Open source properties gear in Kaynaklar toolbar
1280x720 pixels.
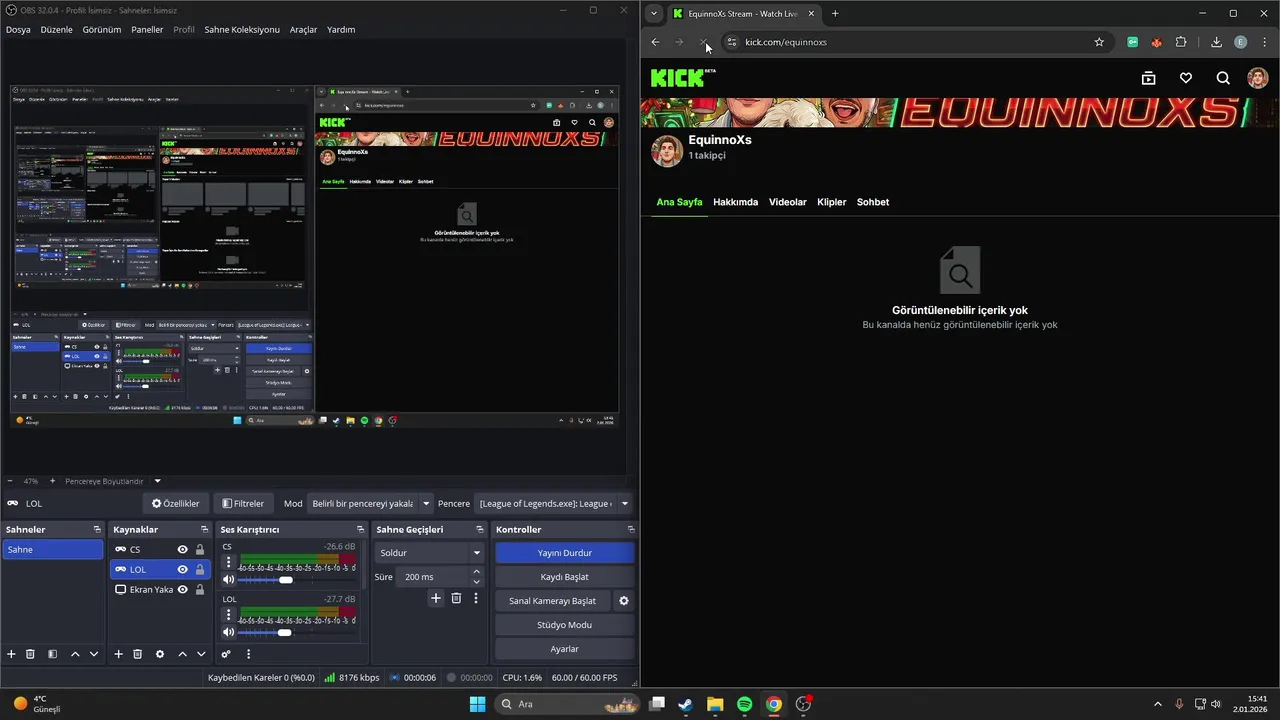click(x=160, y=654)
